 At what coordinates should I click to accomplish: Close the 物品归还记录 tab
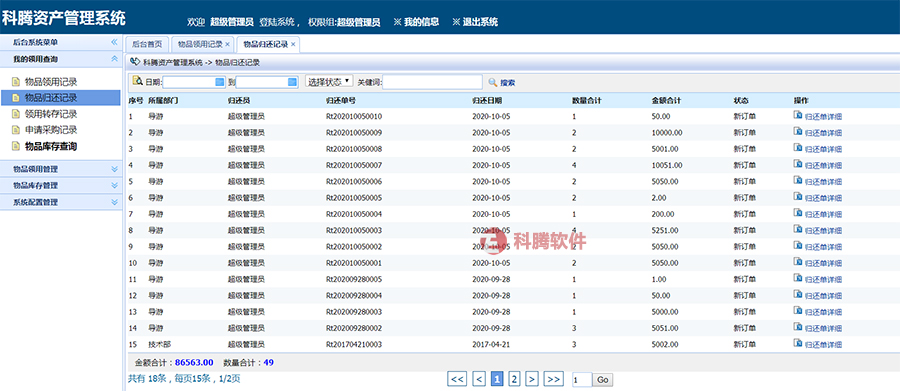pyautogui.click(x=293, y=44)
